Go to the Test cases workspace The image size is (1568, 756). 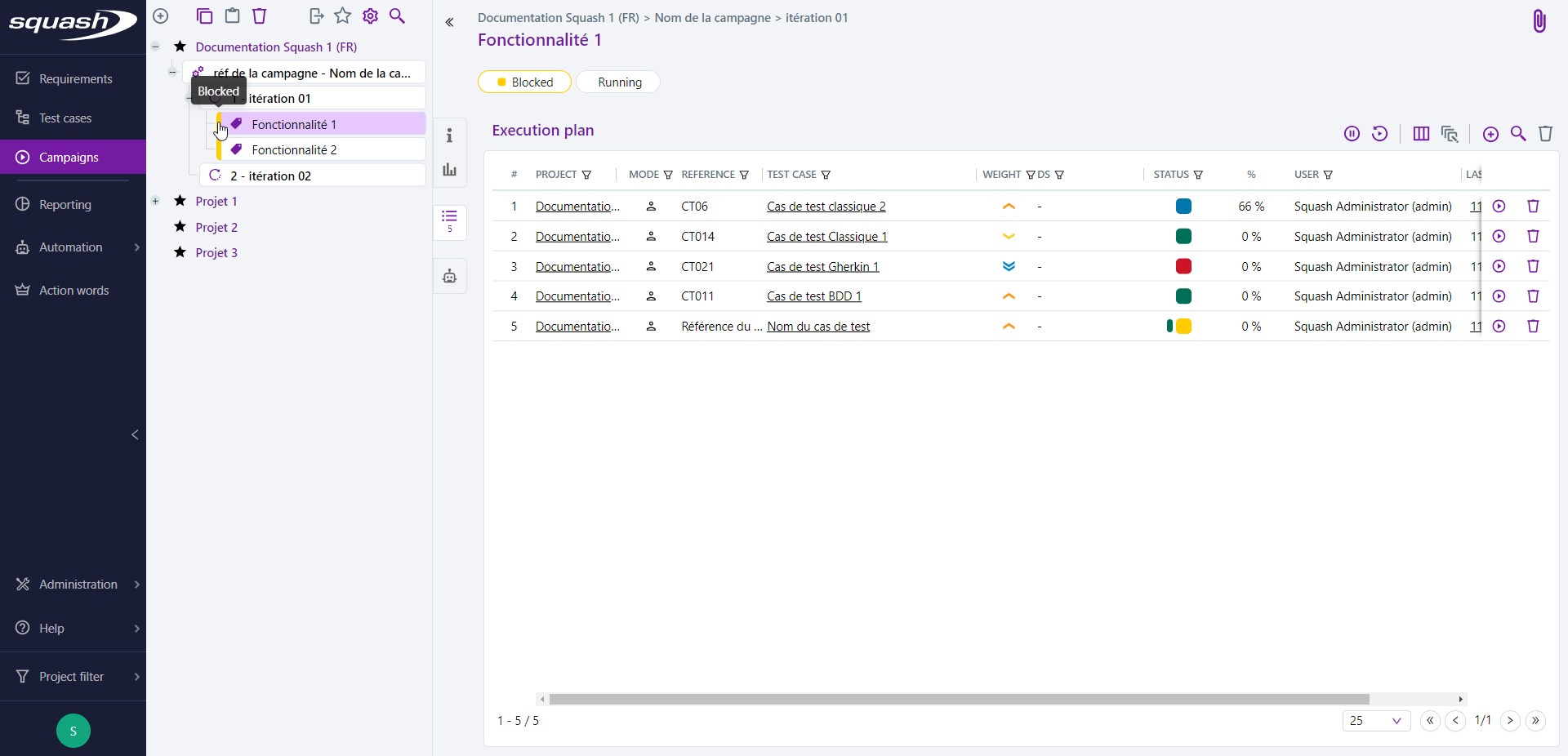65,118
